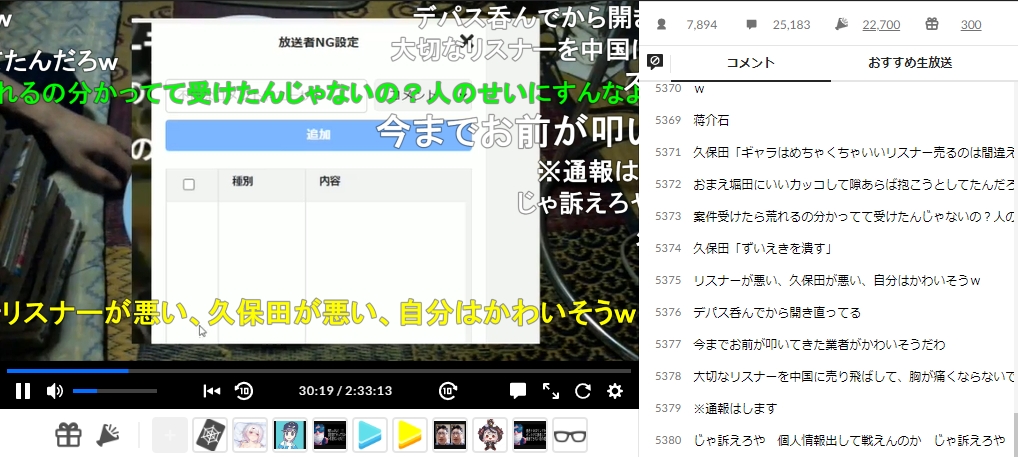This screenshot has width=1018, height=457.
Task: Choose the yellow play-shaped item
Action: point(409,435)
